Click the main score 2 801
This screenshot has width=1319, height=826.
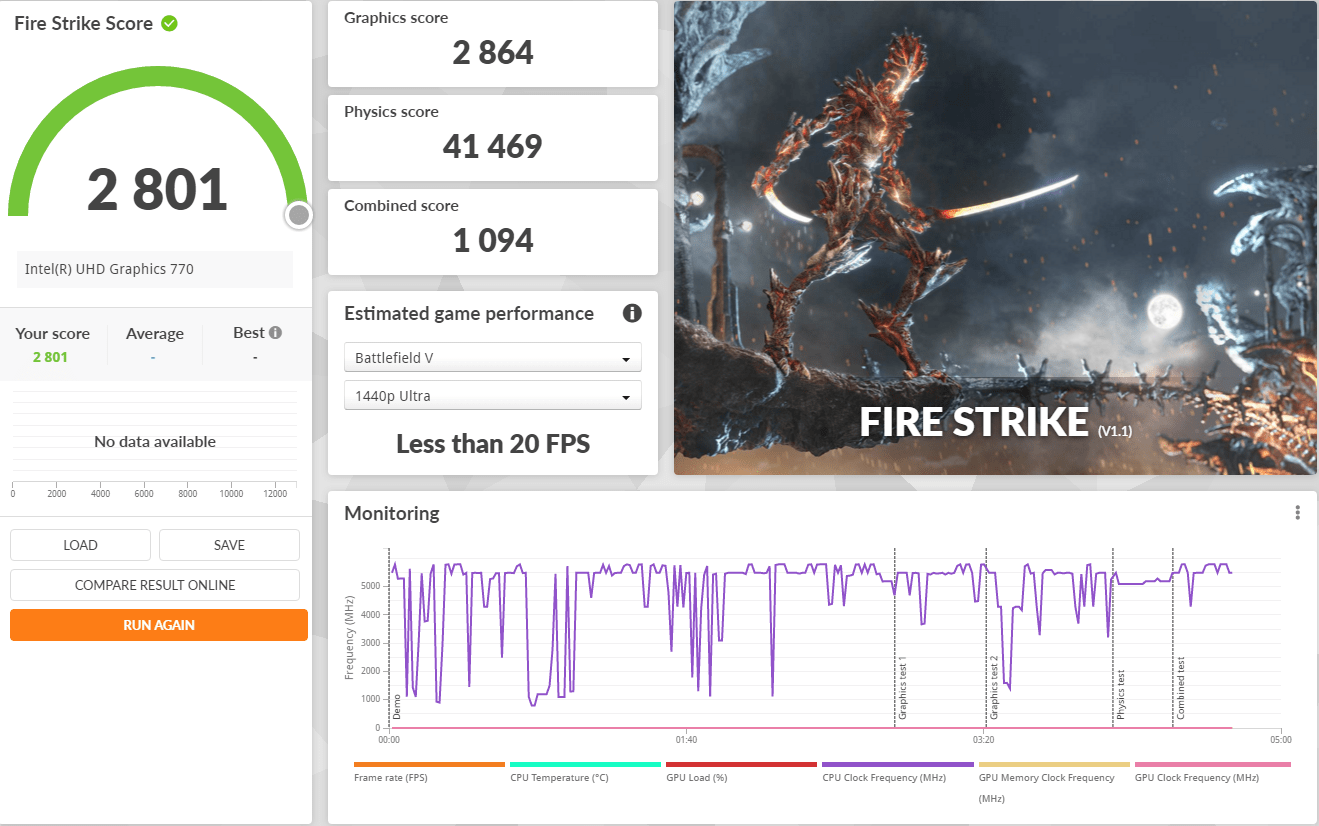click(158, 189)
